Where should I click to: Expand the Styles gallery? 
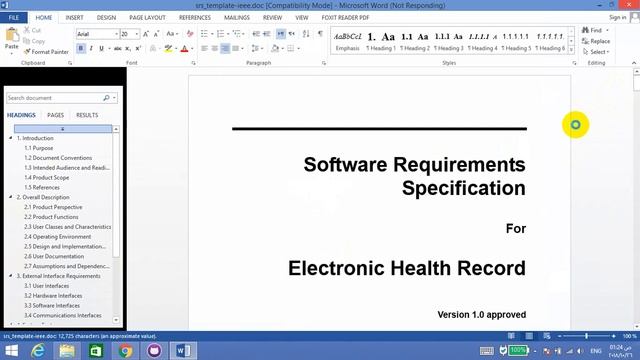coord(571,50)
